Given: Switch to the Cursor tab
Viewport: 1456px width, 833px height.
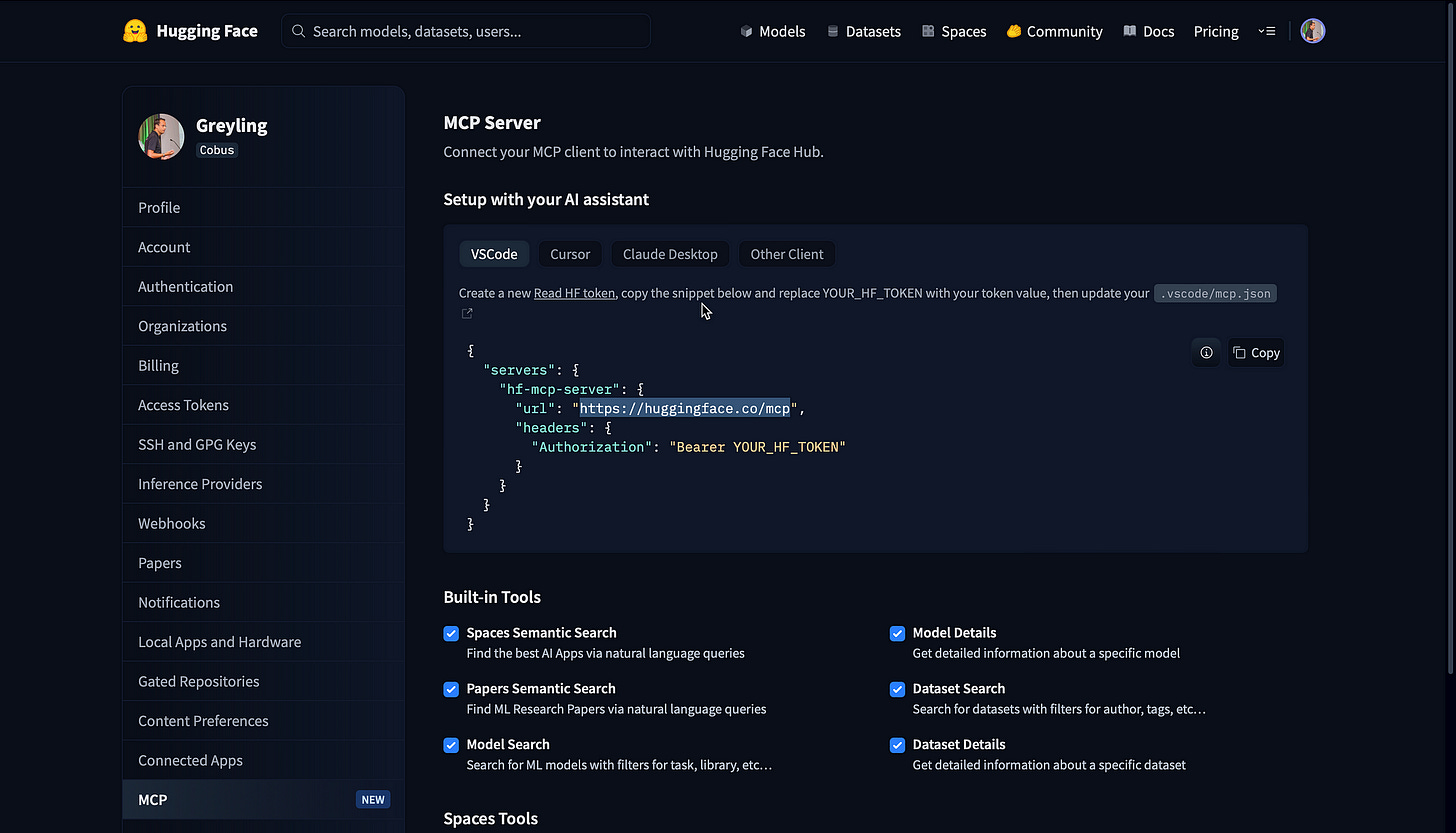Looking at the screenshot, I should (x=570, y=254).
